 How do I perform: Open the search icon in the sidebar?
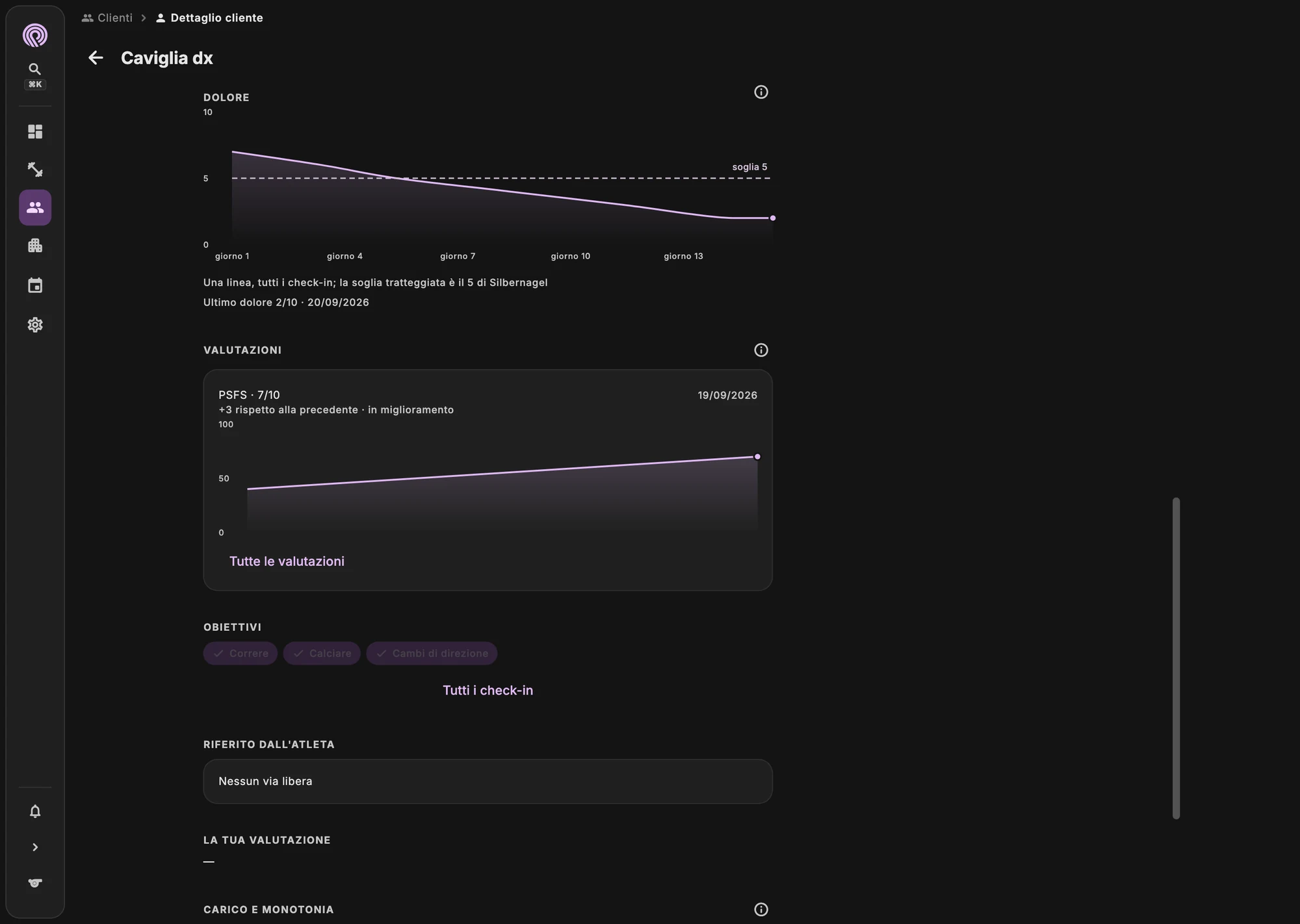(35, 69)
